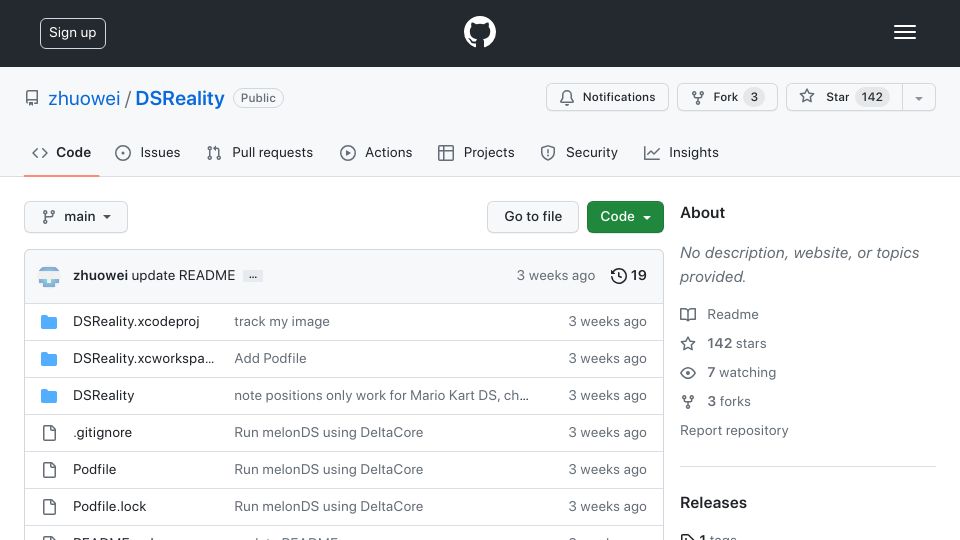The image size is (960, 540).
Task: Click the fork icon beside 3 forks
Action: coord(688,402)
